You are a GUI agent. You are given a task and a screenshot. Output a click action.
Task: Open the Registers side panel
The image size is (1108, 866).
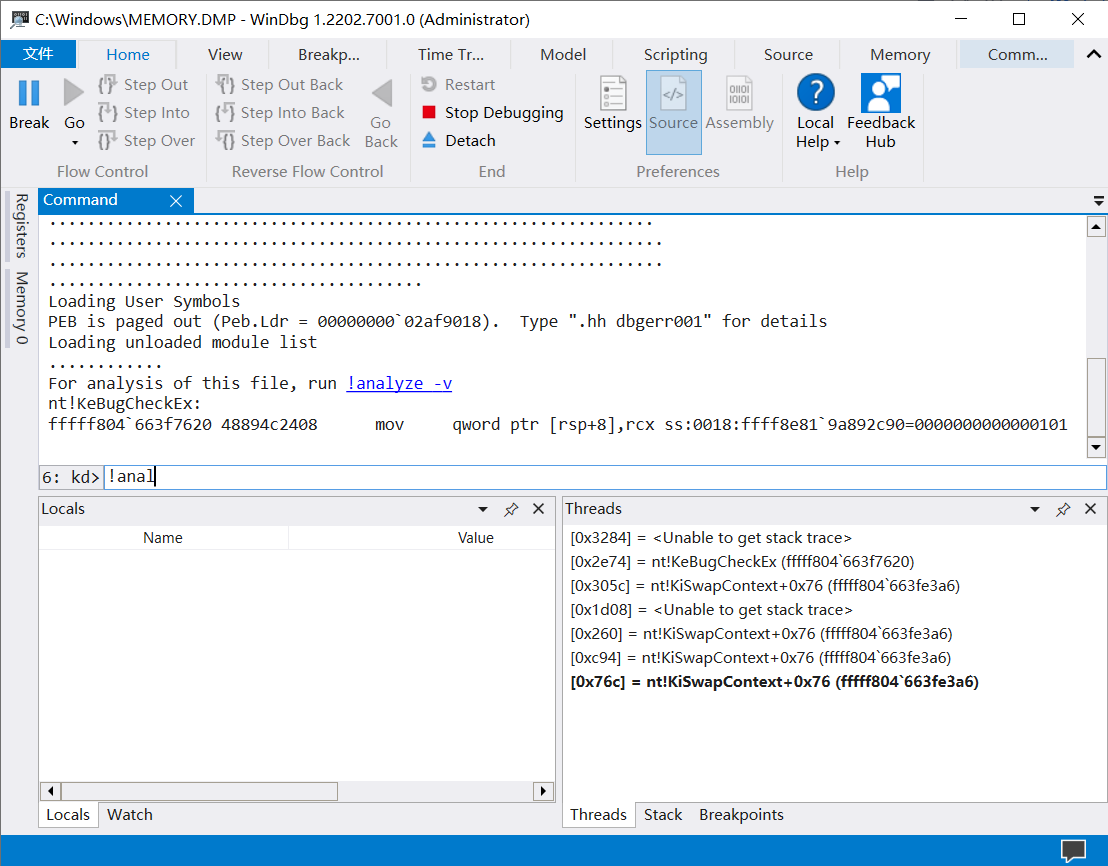click(x=21, y=225)
